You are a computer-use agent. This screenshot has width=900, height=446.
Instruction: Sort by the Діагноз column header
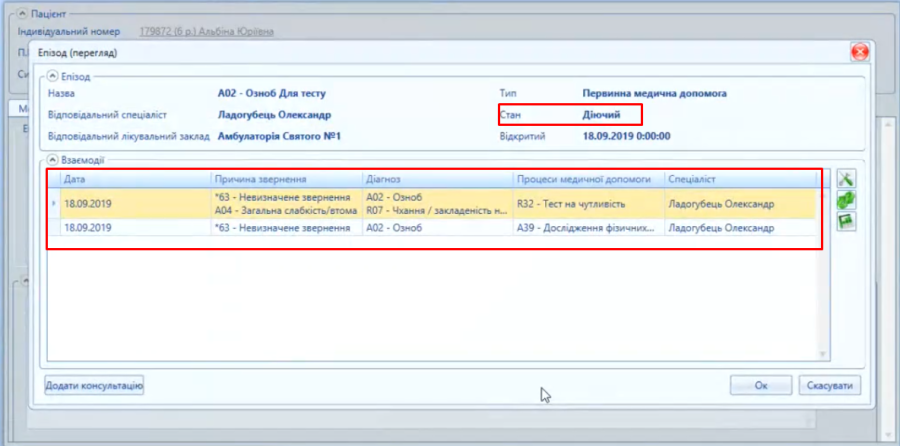[x=437, y=180]
